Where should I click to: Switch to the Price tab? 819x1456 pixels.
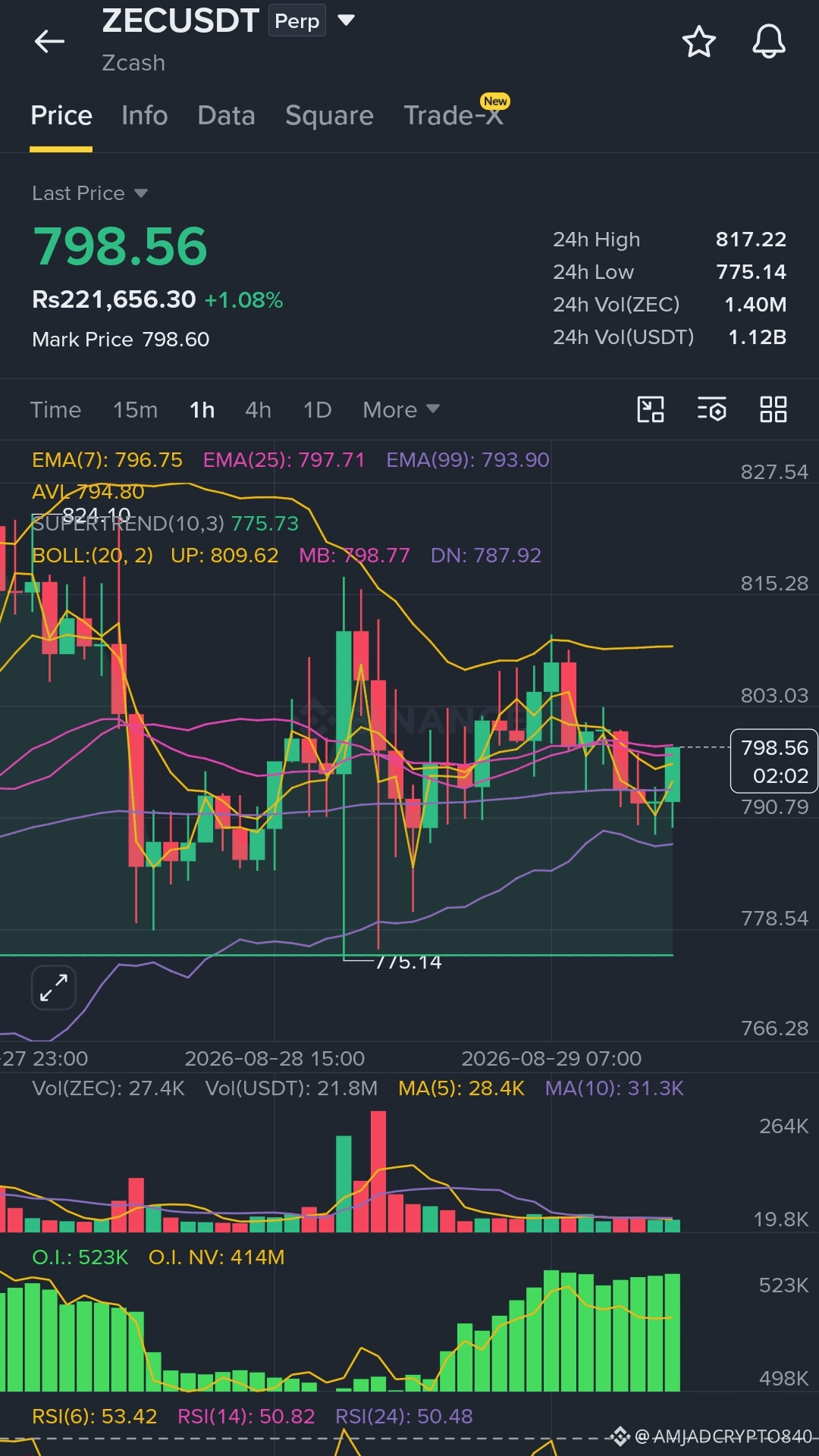click(x=61, y=115)
